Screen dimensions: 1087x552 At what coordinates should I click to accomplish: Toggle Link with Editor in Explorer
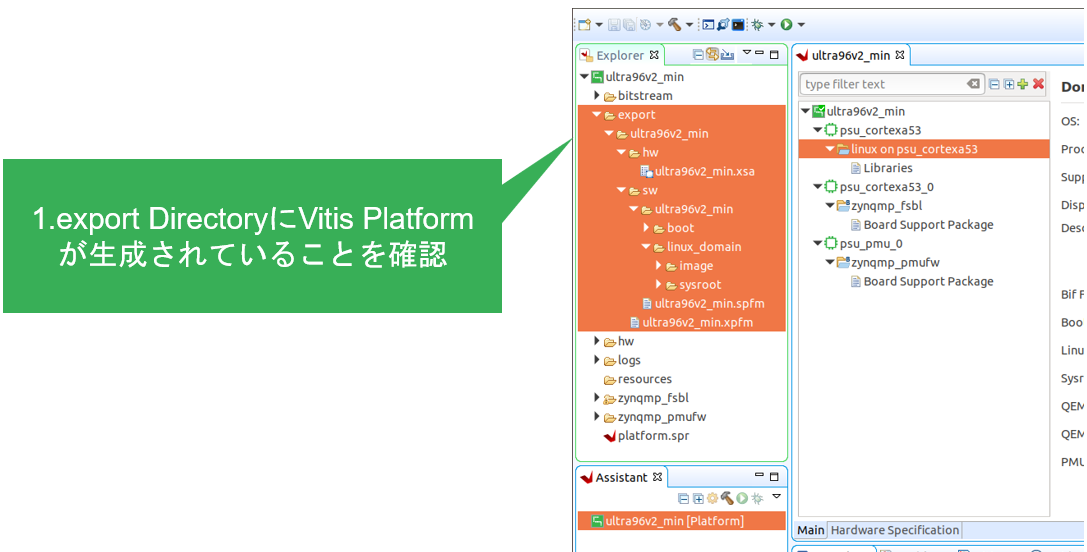tap(712, 54)
